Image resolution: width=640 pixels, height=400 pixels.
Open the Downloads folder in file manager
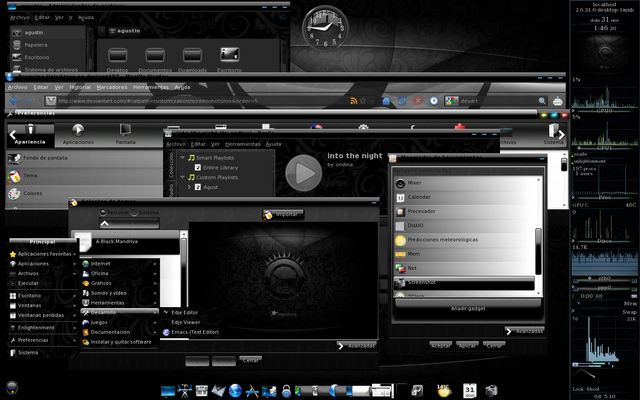click(192, 59)
